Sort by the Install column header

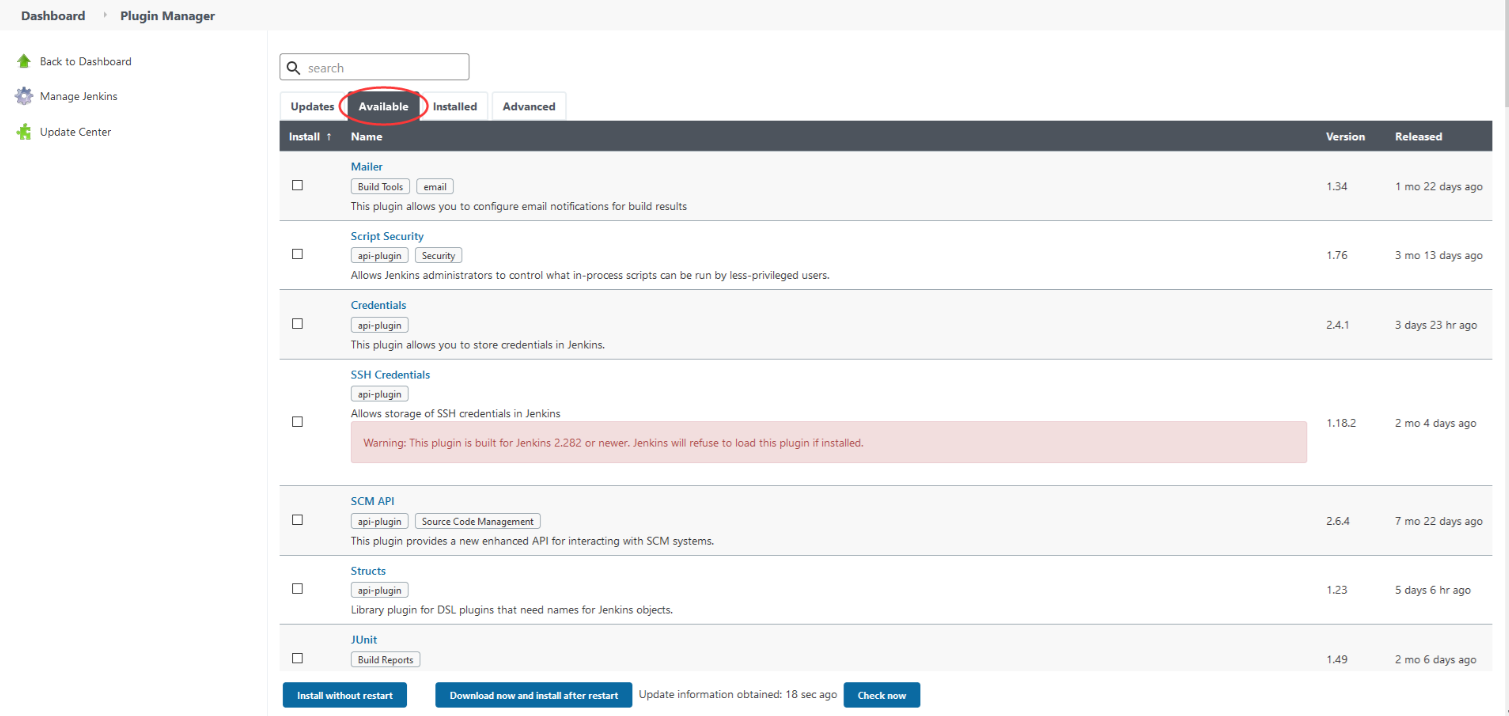310,137
